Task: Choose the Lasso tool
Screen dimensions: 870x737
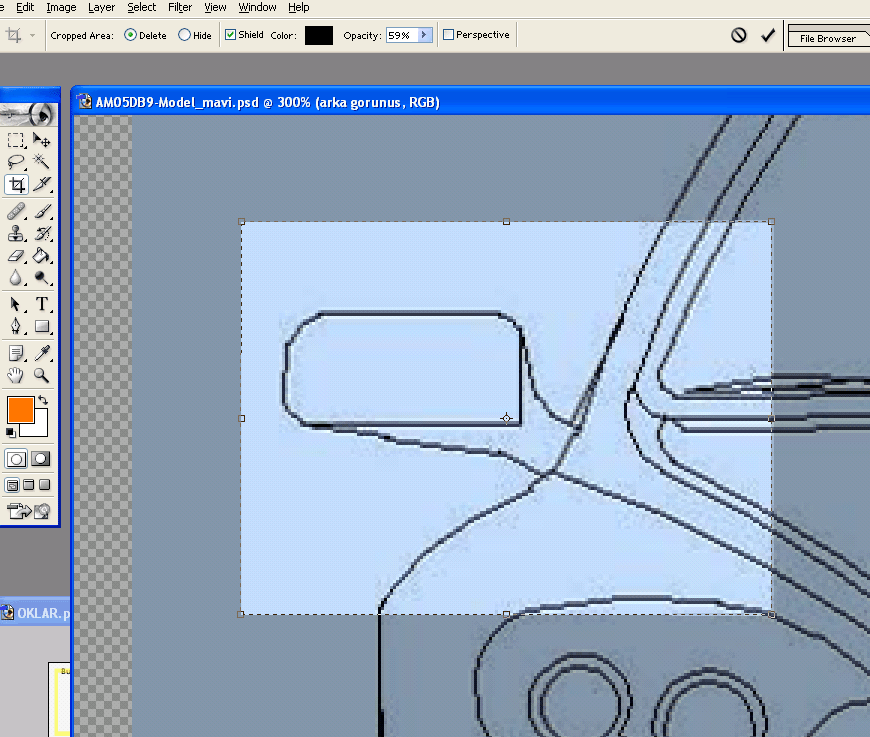Action: (16, 162)
